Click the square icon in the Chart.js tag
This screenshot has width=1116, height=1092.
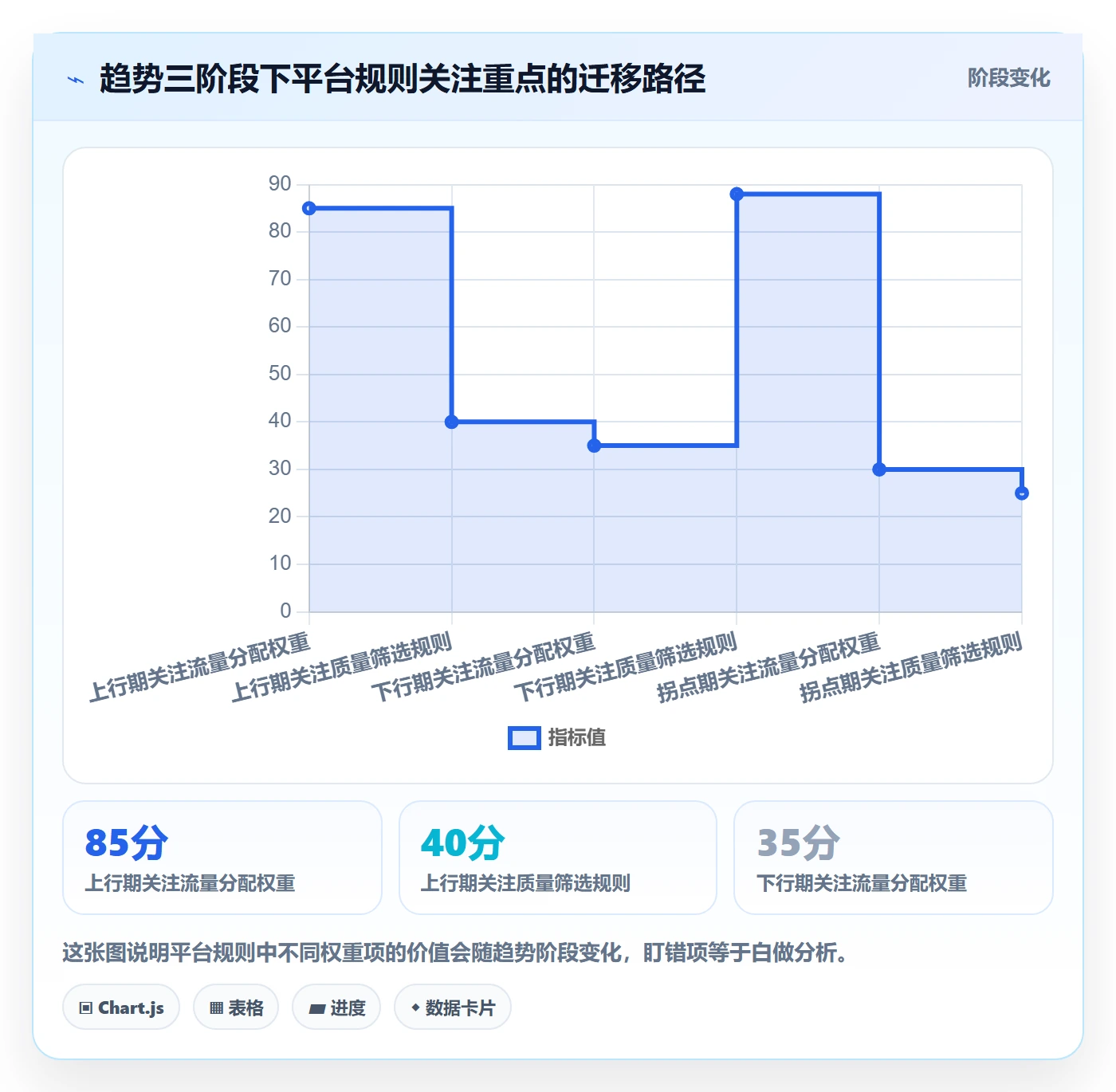(x=86, y=1008)
